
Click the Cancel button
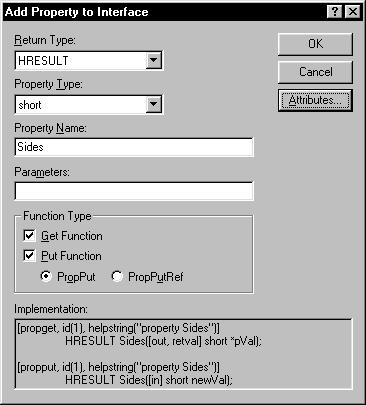click(x=315, y=72)
